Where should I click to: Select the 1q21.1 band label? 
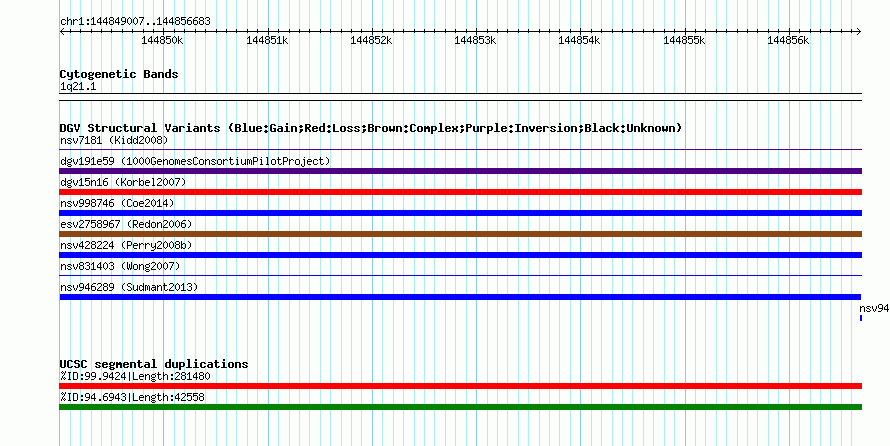tap(78, 87)
